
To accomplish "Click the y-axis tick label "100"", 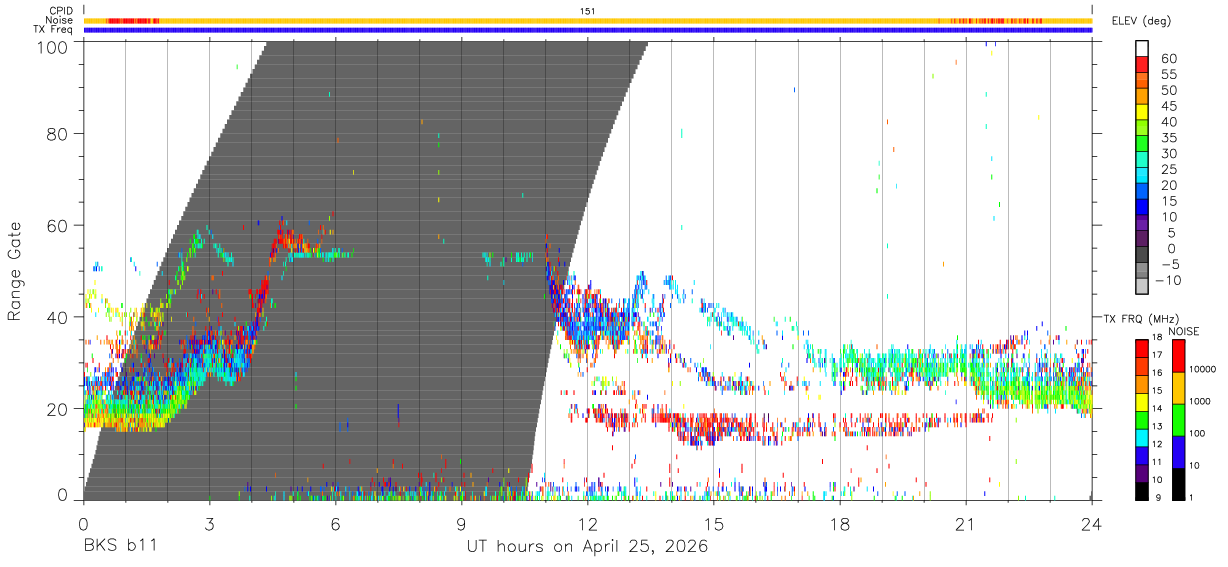I will (x=50, y=46).
